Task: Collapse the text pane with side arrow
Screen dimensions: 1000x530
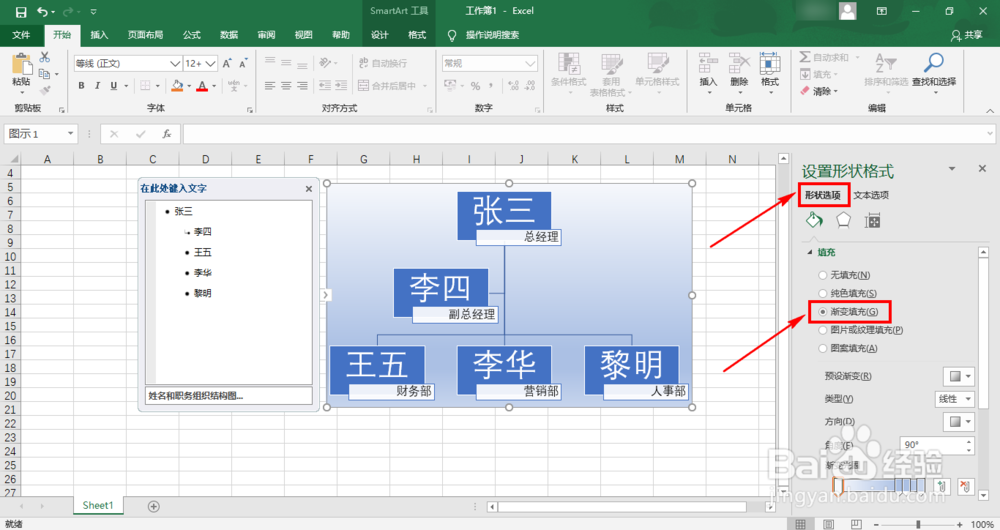Action: point(326,295)
